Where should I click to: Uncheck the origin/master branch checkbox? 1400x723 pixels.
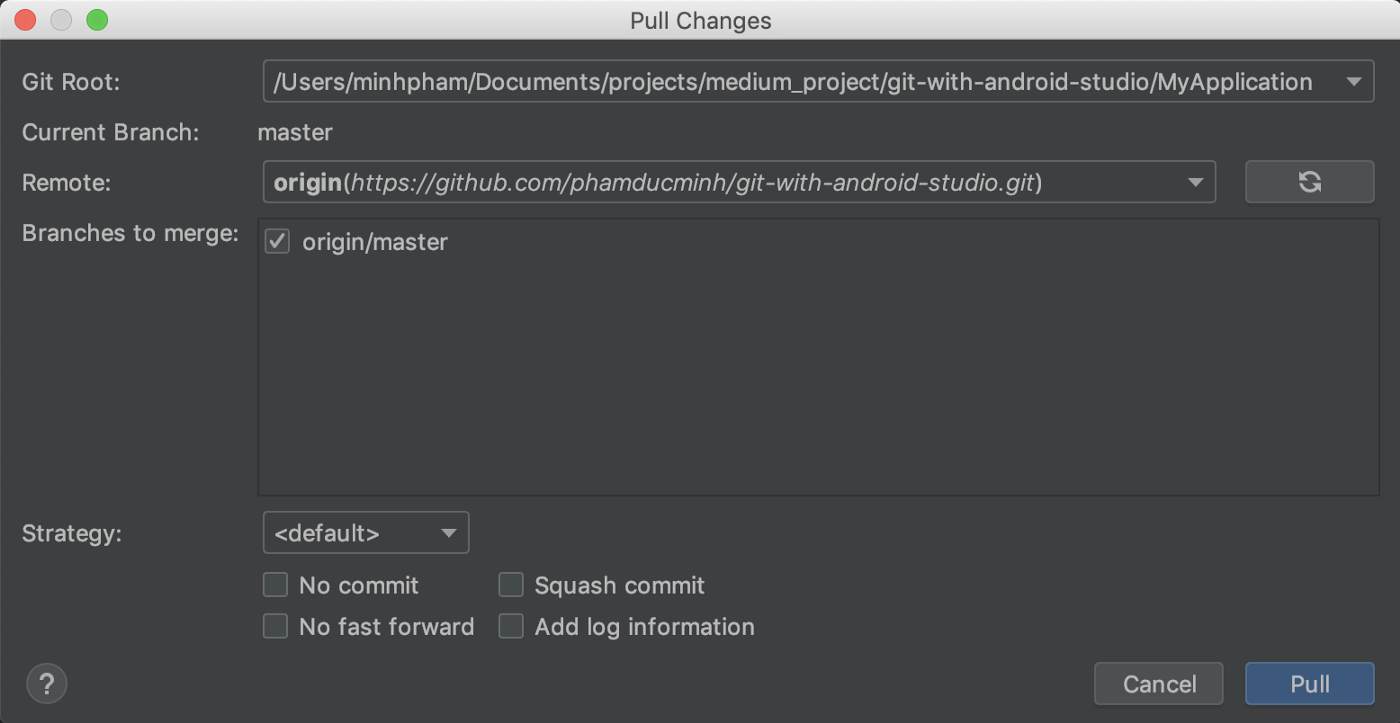tap(277, 242)
